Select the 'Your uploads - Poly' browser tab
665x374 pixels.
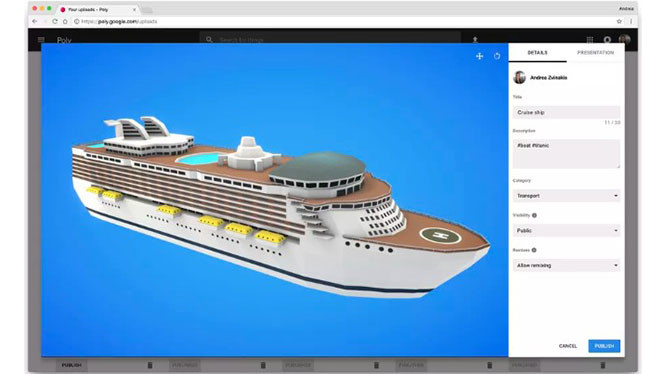point(98,9)
